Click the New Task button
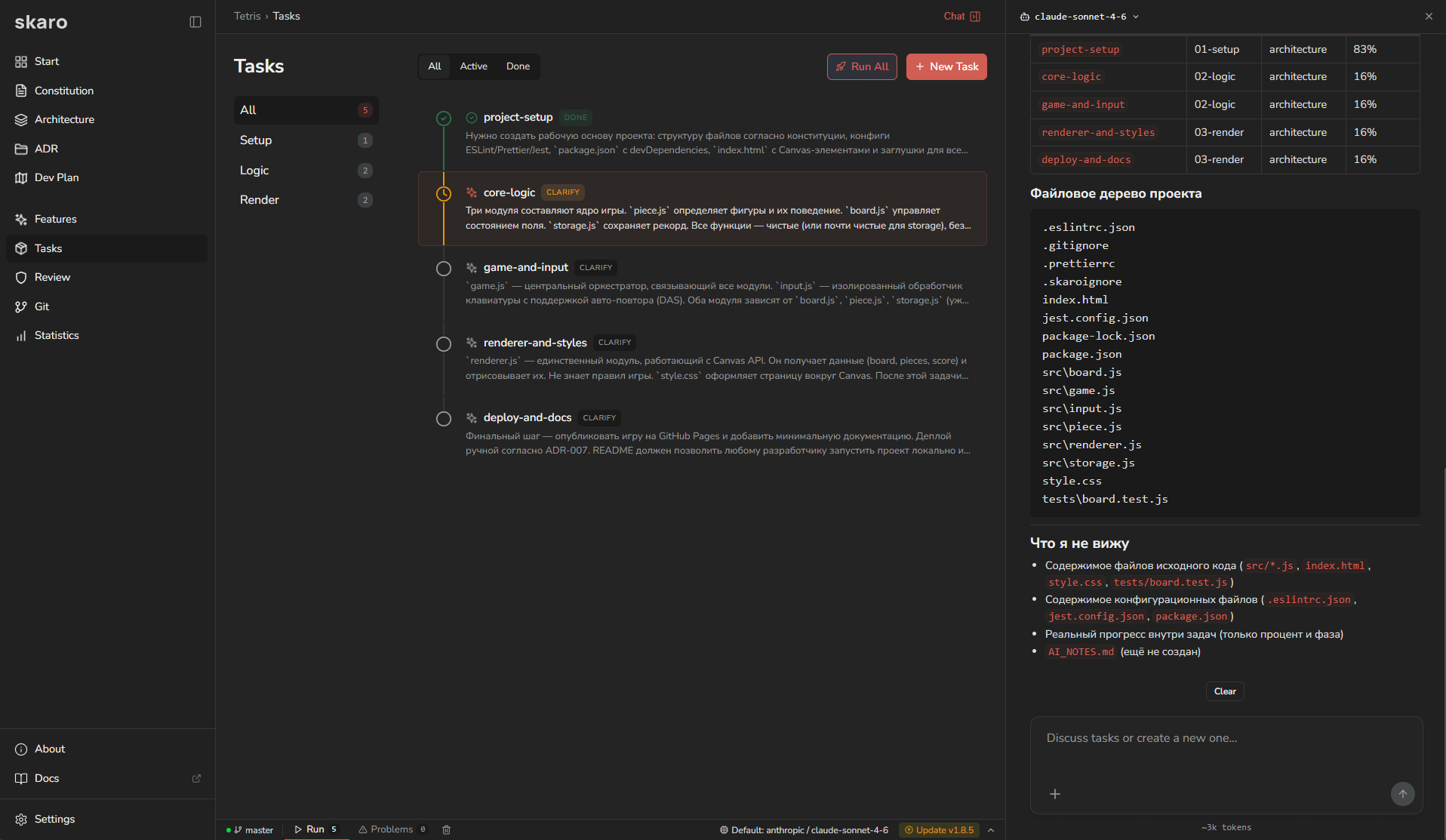Screen dimensions: 1446x840 [x=946, y=66]
